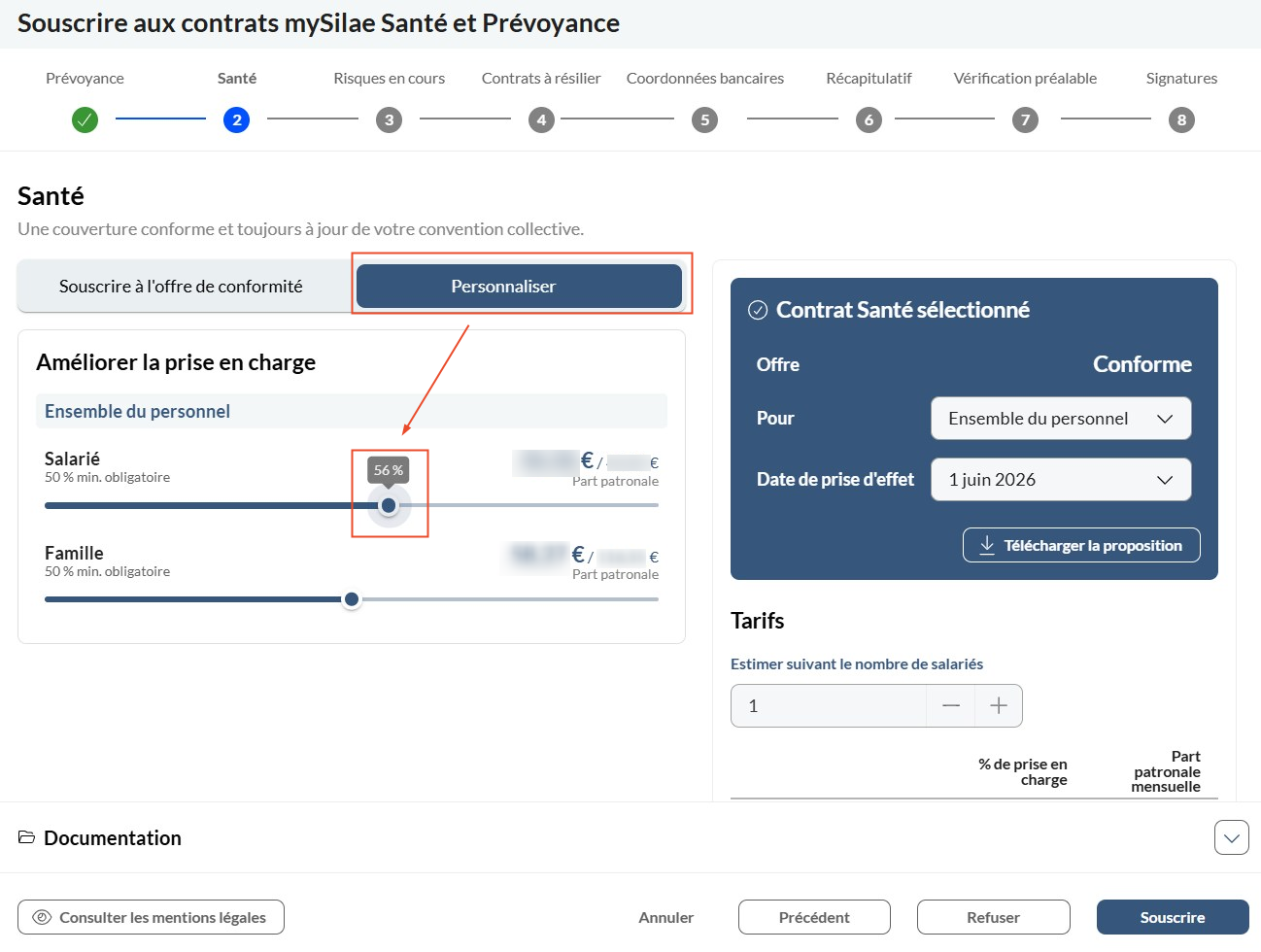This screenshot has width=1261, height=952.
Task: Select step 2 Santé circle
Action: click(236, 119)
